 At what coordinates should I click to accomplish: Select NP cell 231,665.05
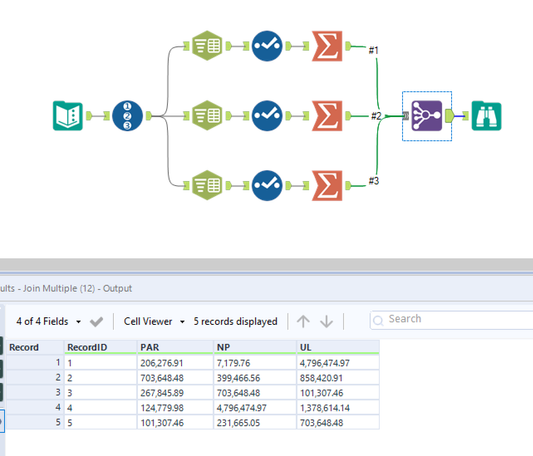tap(255, 423)
